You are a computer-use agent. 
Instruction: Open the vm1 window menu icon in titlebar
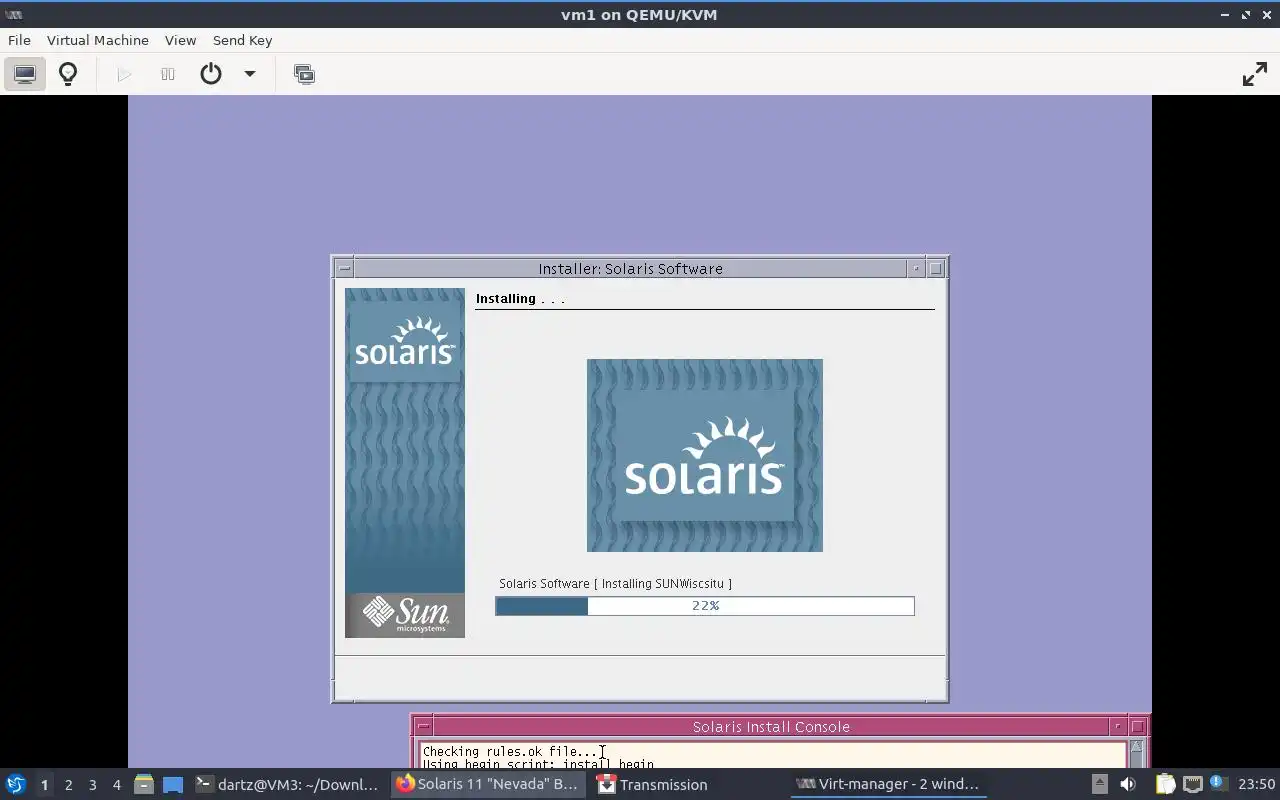tap(14, 14)
